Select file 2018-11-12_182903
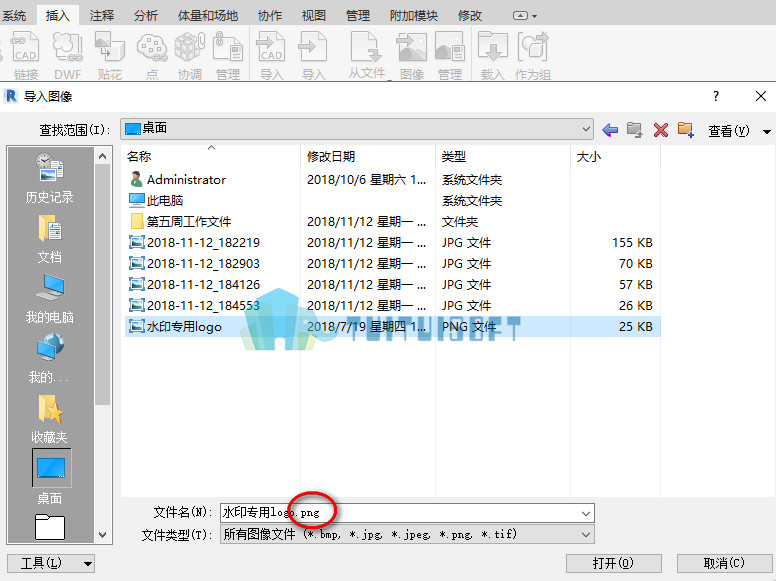 pyautogui.click(x=392, y=263)
